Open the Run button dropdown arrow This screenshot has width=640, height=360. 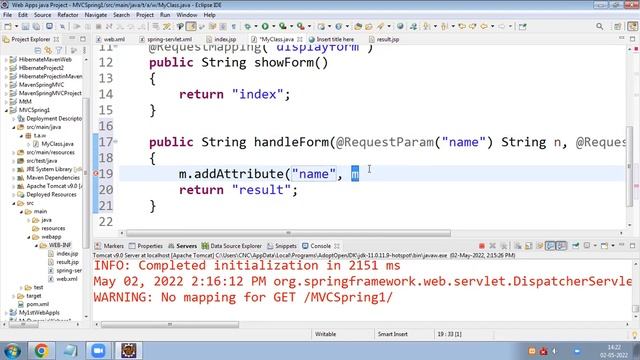(273, 27)
